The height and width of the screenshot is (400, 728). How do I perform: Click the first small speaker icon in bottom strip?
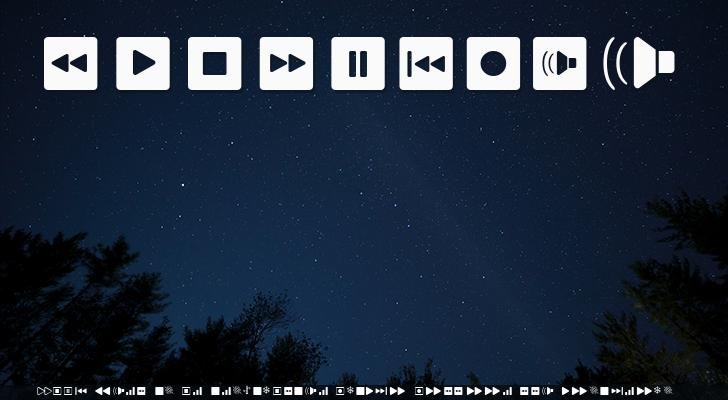[x=118, y=390]
